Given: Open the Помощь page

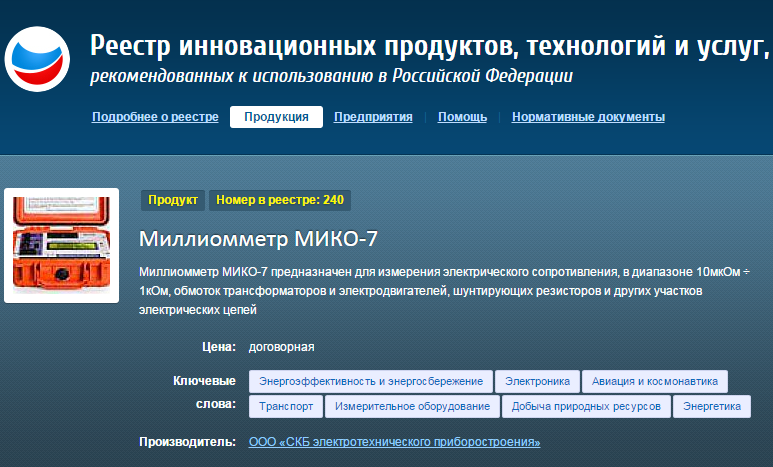Looking at the screenshot, I should coord(462,117).
